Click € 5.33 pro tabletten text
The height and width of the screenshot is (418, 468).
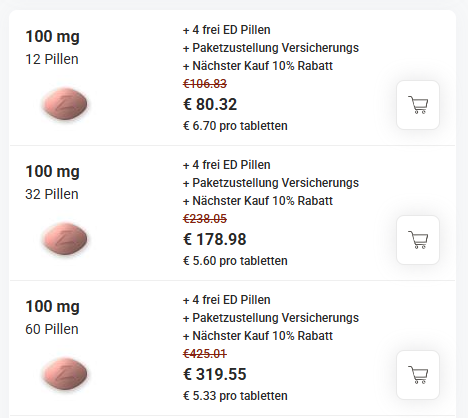[x=235, y=396]
